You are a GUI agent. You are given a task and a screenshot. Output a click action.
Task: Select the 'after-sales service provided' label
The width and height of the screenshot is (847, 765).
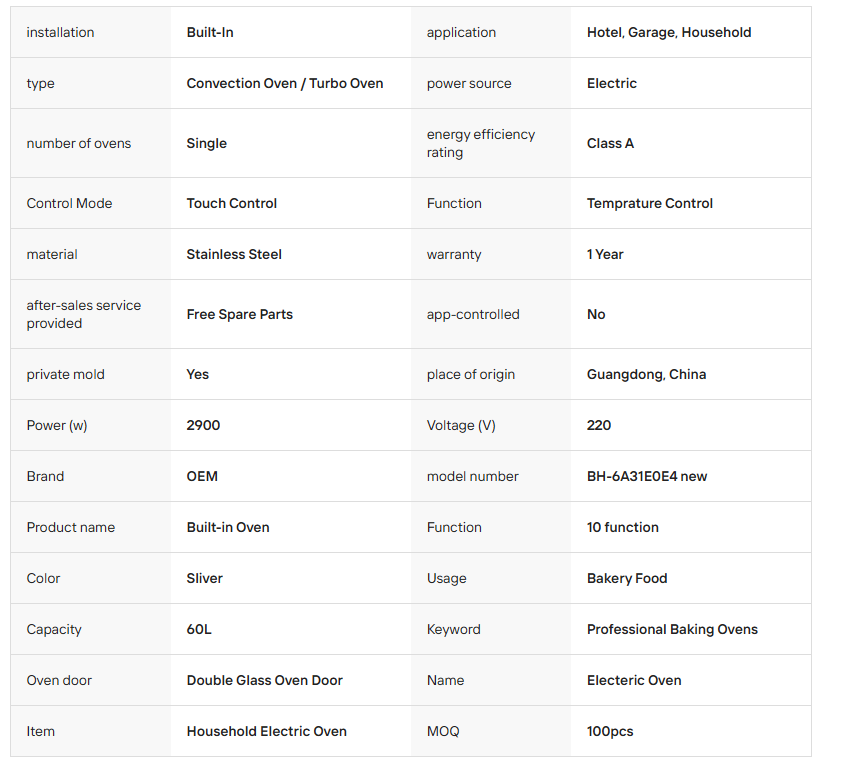(84, 314)
